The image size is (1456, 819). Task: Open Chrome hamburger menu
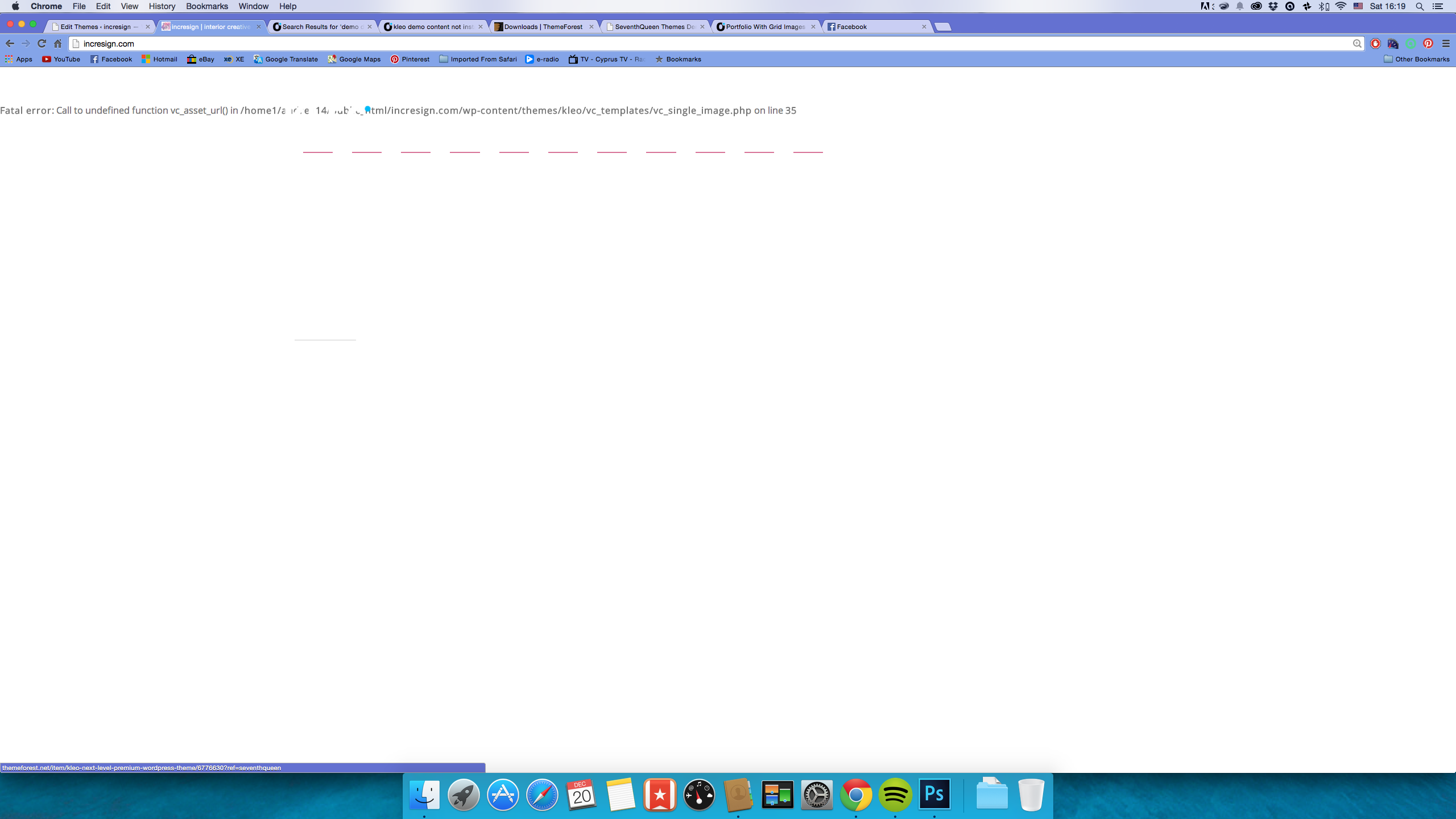point(1446,43)
